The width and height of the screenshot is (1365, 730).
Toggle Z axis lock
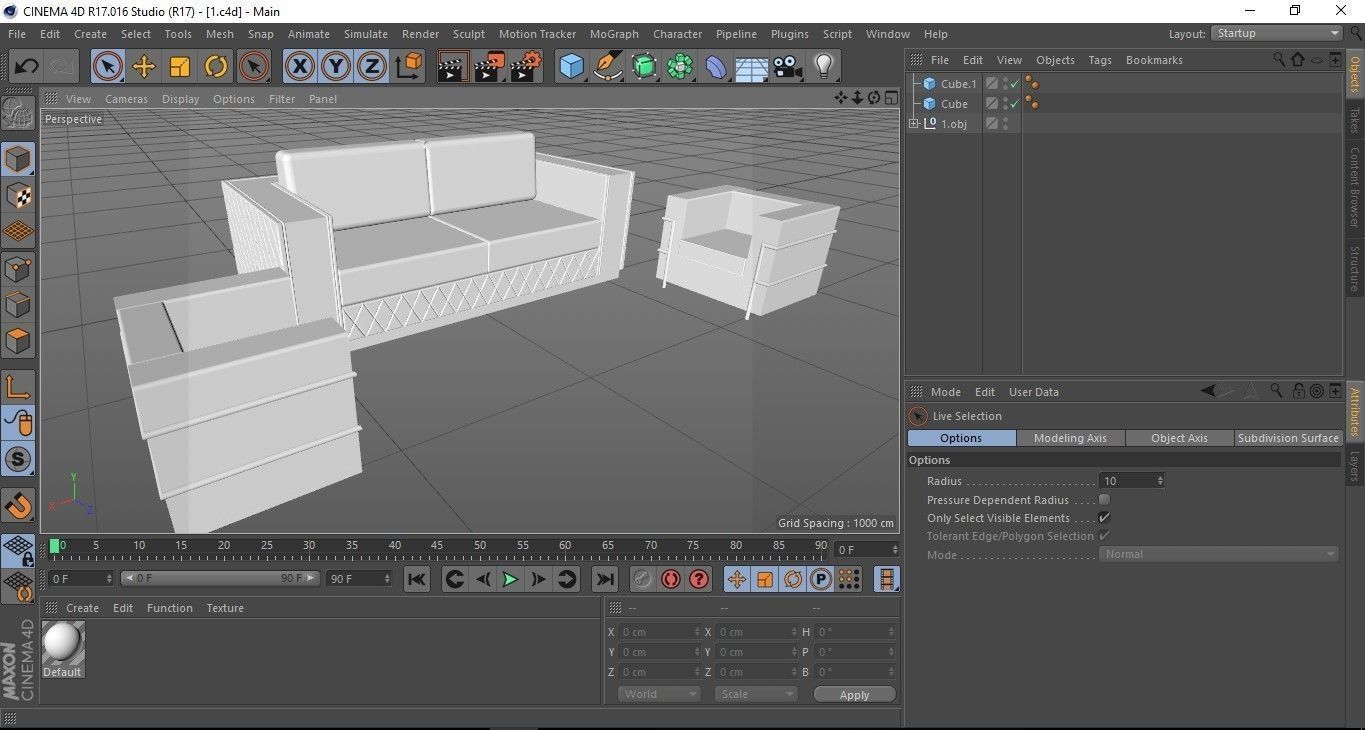(x=372, y=67)
